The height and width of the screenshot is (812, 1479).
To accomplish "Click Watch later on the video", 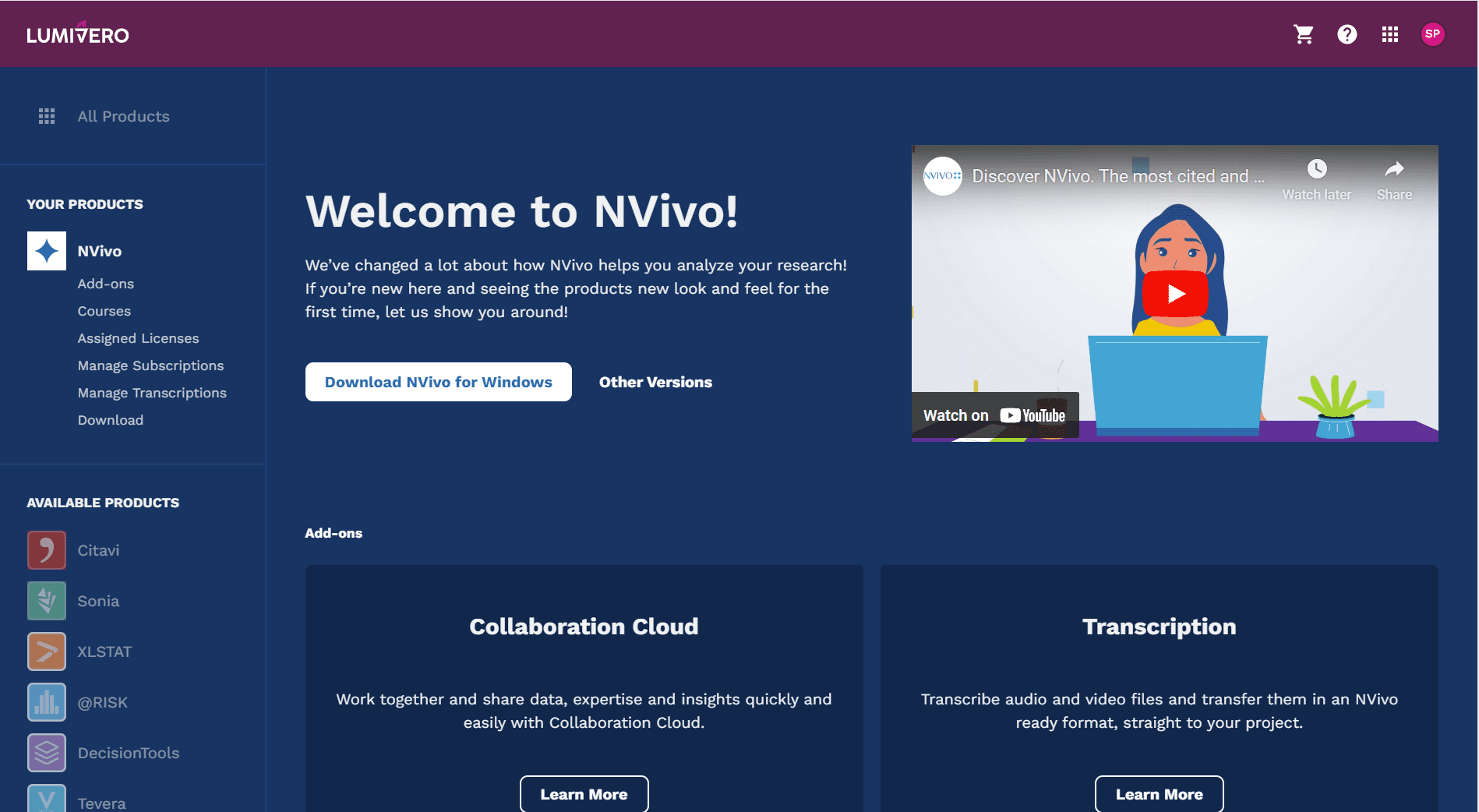I will [1316, 179].
